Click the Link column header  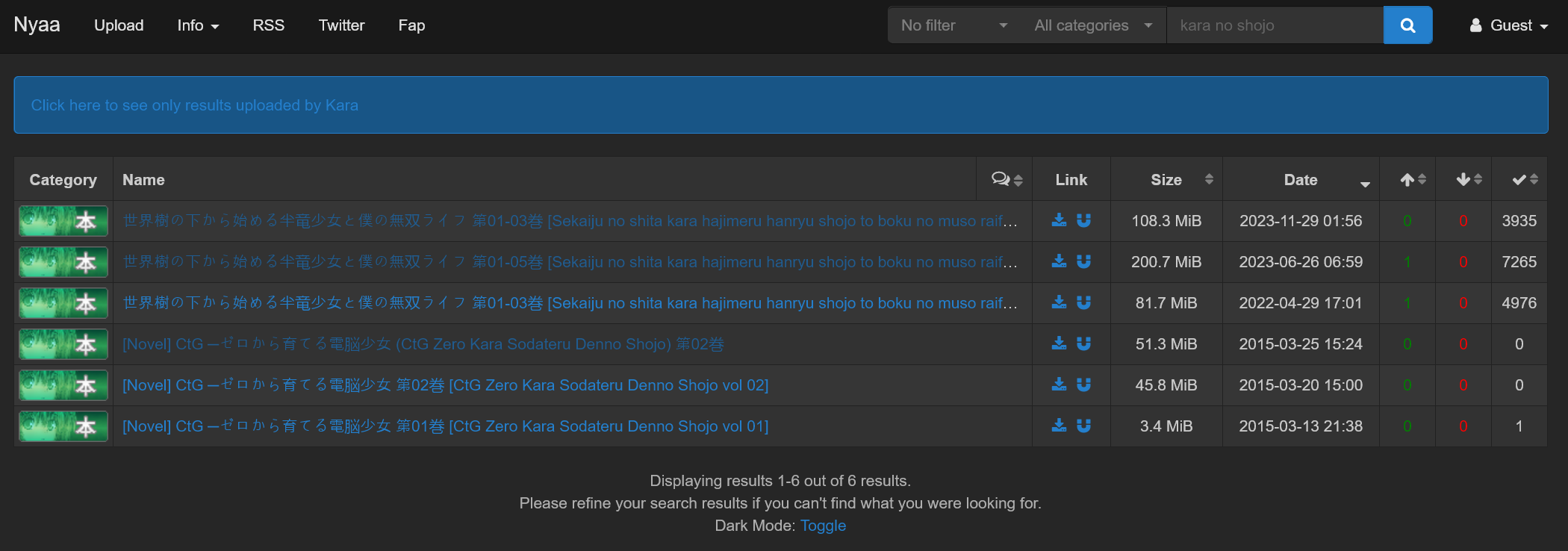tap(1071, 180)
